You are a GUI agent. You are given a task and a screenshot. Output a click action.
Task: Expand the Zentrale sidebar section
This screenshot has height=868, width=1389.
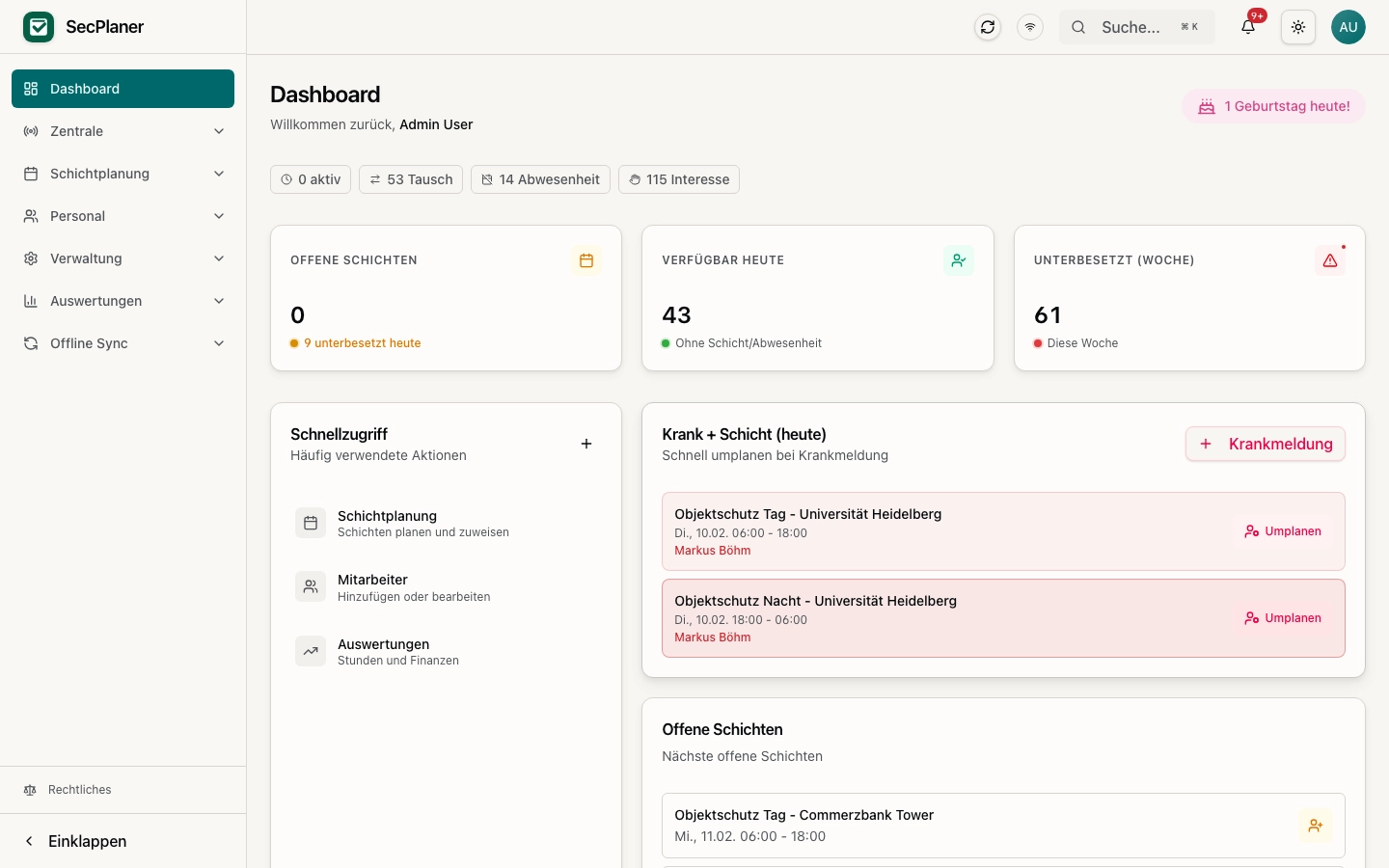click(x=123, y=131)
